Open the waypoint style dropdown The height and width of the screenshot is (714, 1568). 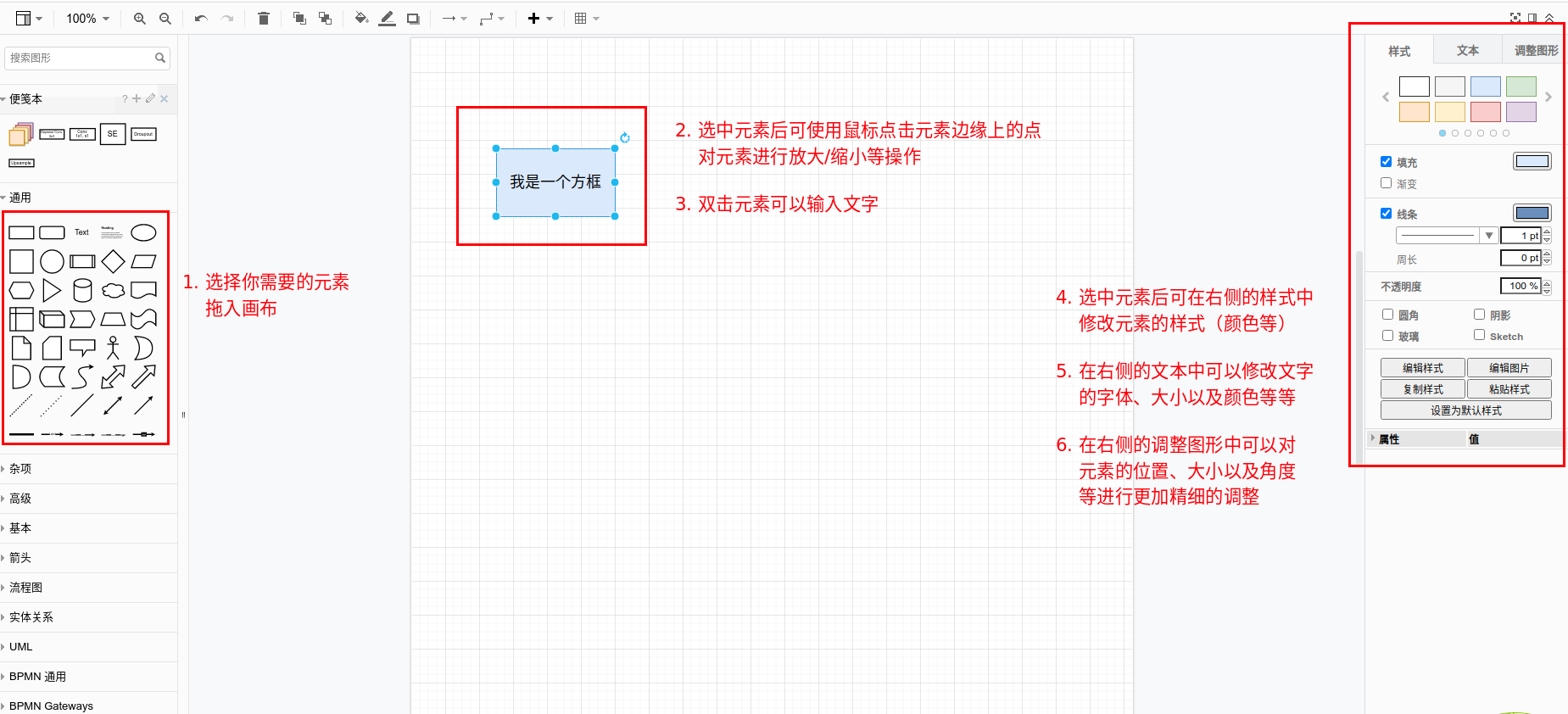coord(492,19)
